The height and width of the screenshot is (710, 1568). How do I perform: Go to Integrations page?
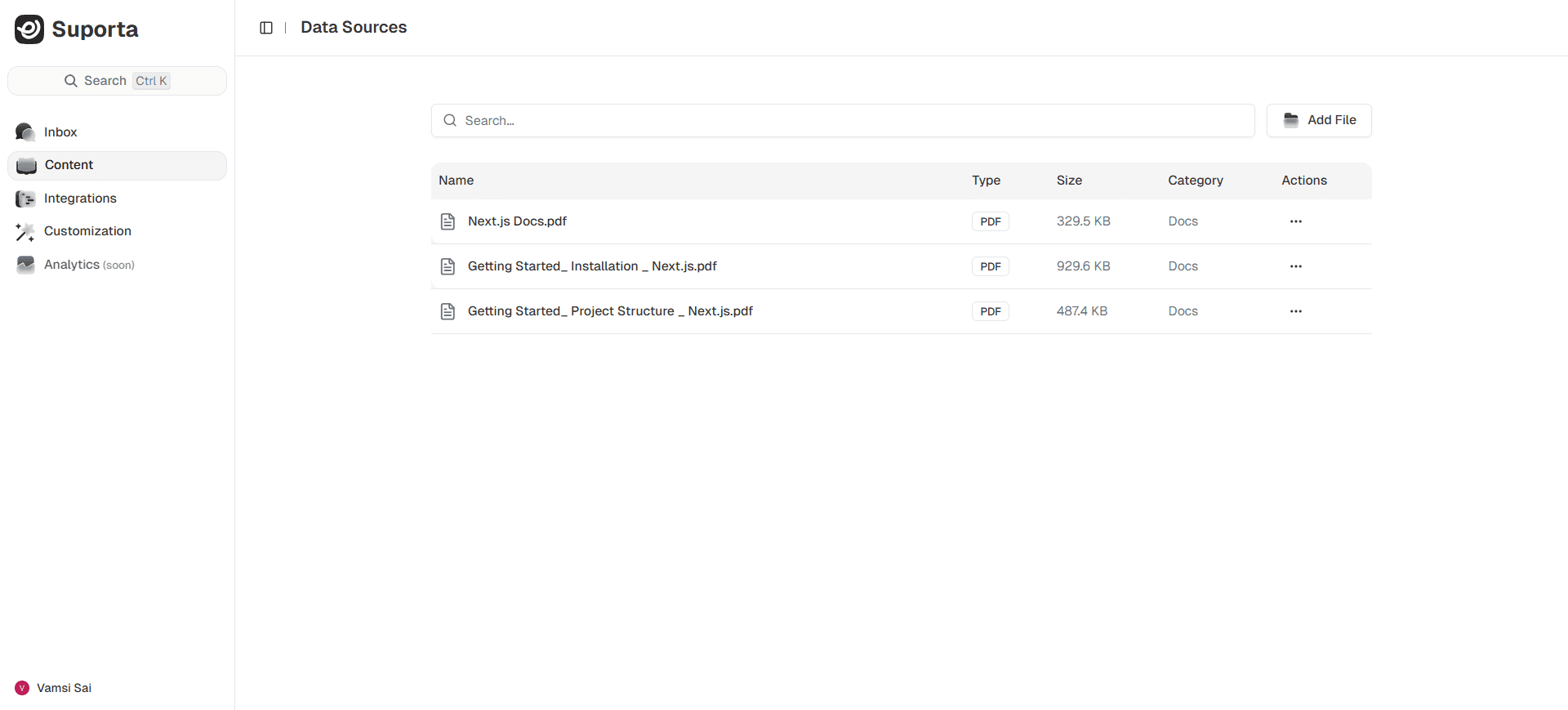117,199
